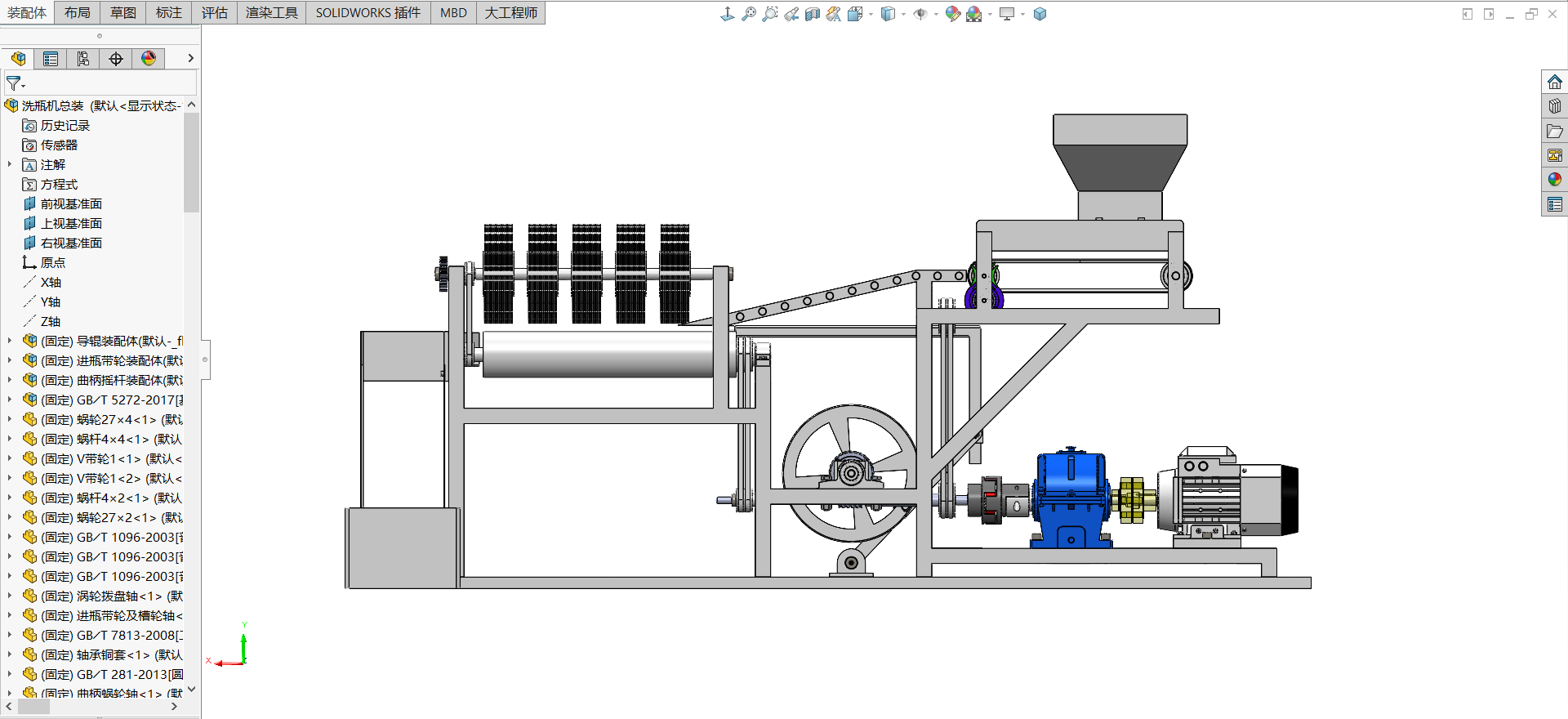This screenshot has height=719, width=1568.
Task: Open the ConfigurationManager tab in left panel
Action: point(83,59)
